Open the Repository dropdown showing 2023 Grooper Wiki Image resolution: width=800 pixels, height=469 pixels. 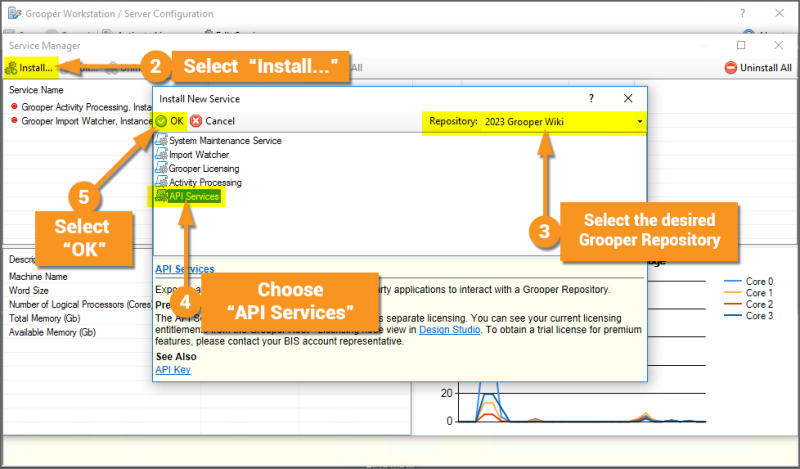(x=563, y=121)
